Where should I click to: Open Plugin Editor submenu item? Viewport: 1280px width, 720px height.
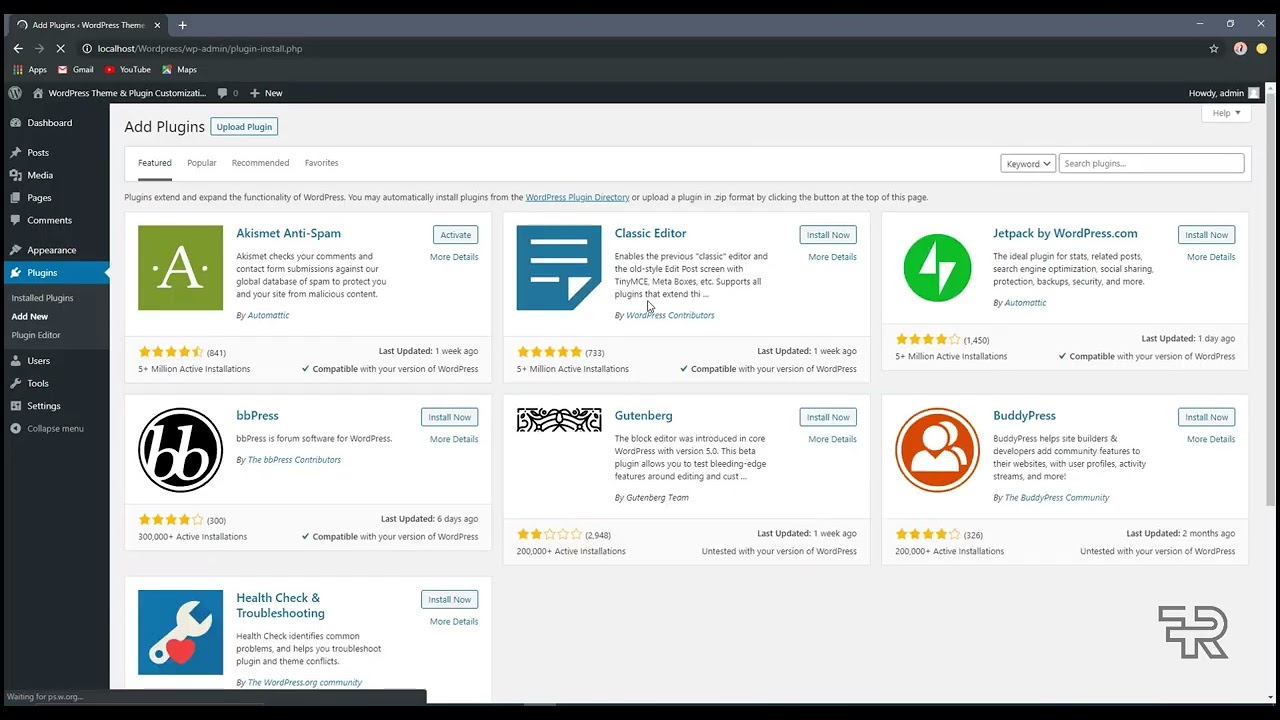36,335
